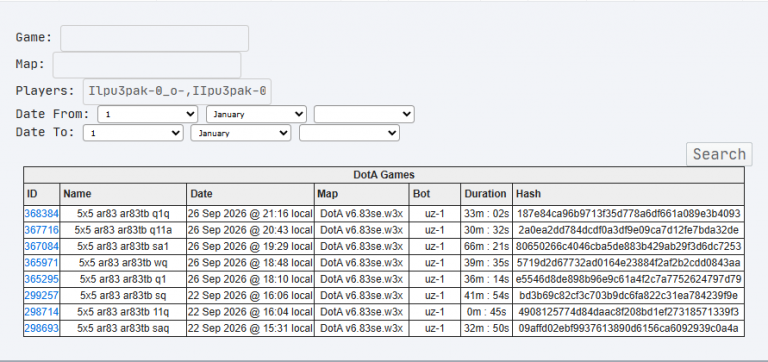Select name '5x5 ar83 ar83tb 11q'
This screenshot has width=768, height=362.
pos(123,312)
